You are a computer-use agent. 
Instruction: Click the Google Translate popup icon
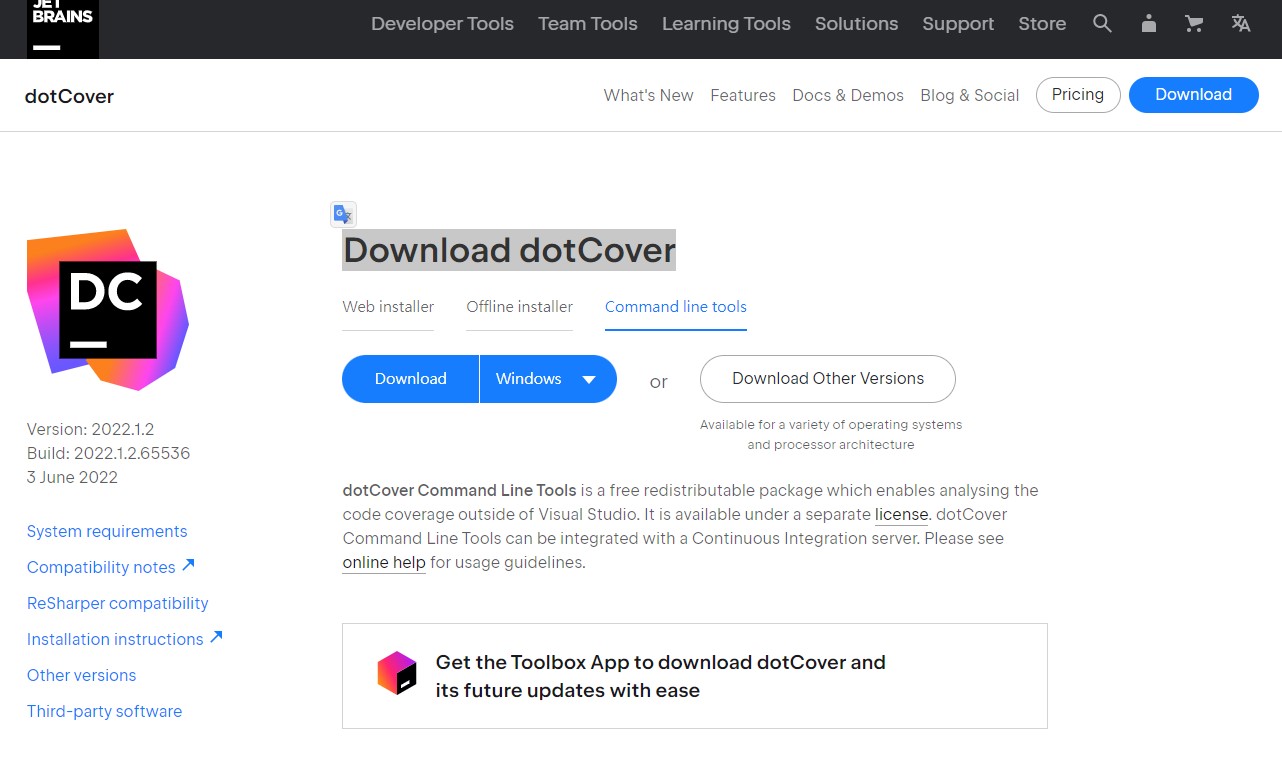(x=343, y=214)
